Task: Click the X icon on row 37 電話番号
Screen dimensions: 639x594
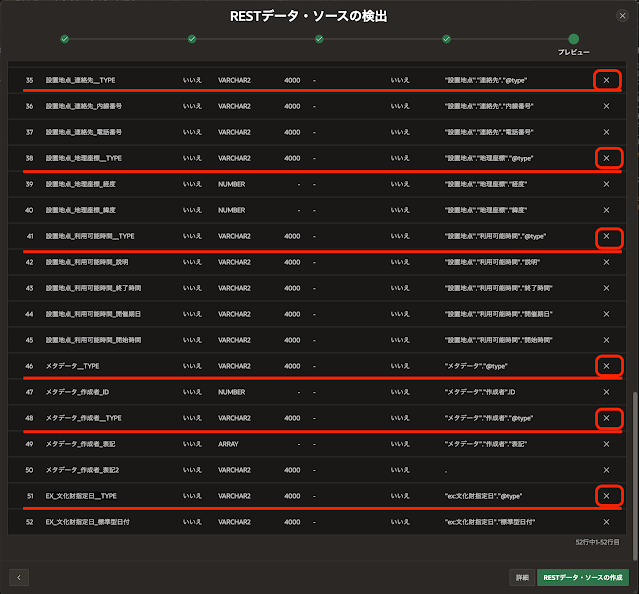Action: (606, 132)
